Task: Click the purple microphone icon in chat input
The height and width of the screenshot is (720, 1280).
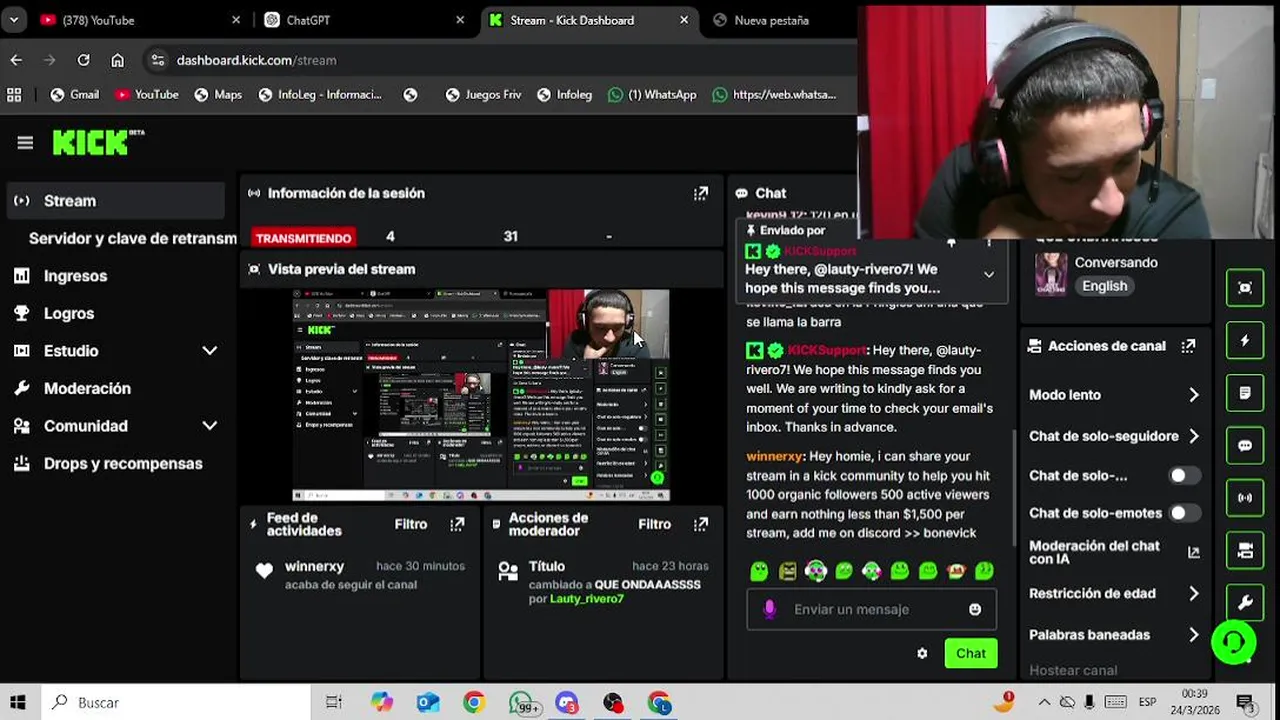Action: tap(769, 609)
